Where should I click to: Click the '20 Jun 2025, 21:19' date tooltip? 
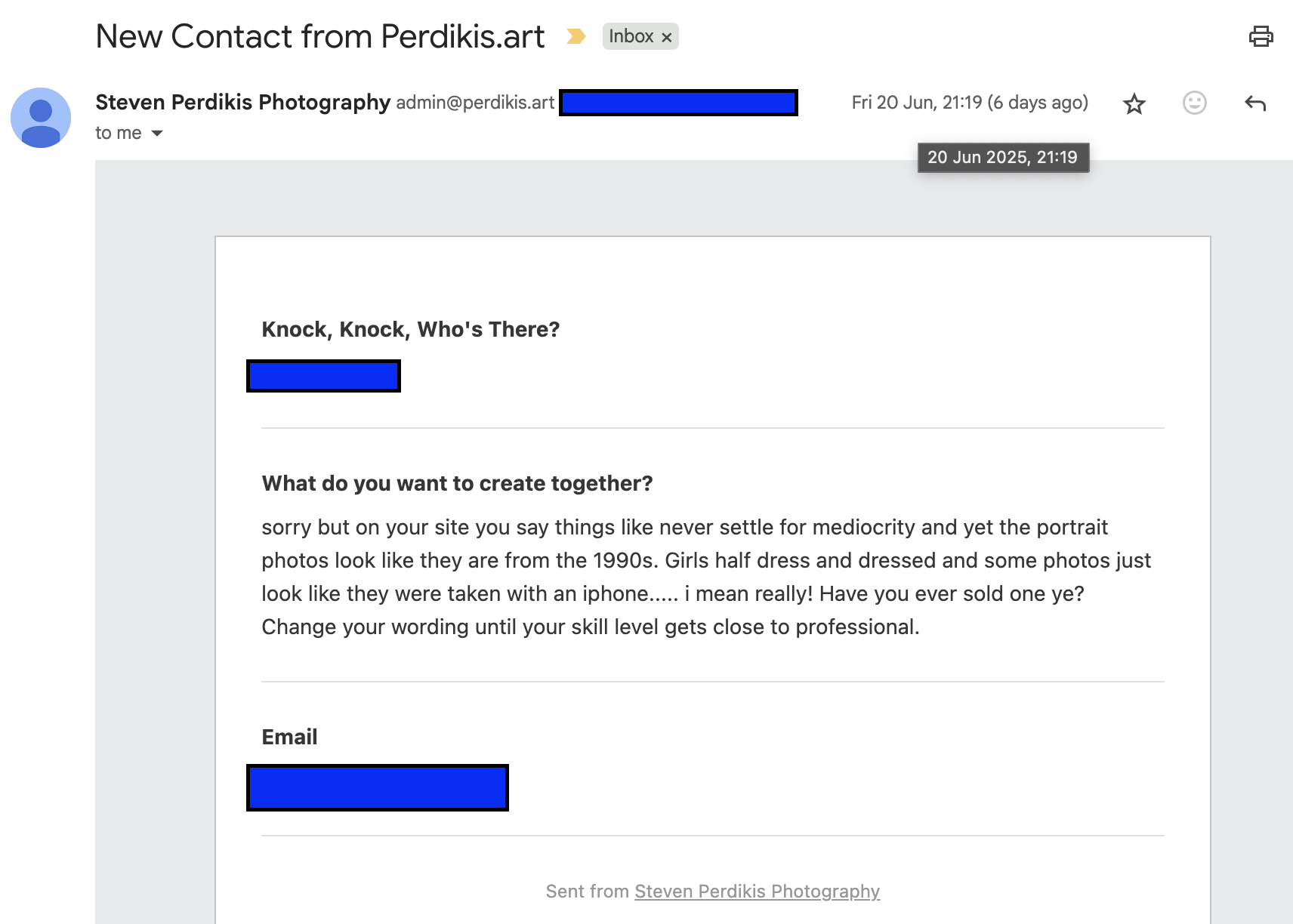pos(1003,158)
